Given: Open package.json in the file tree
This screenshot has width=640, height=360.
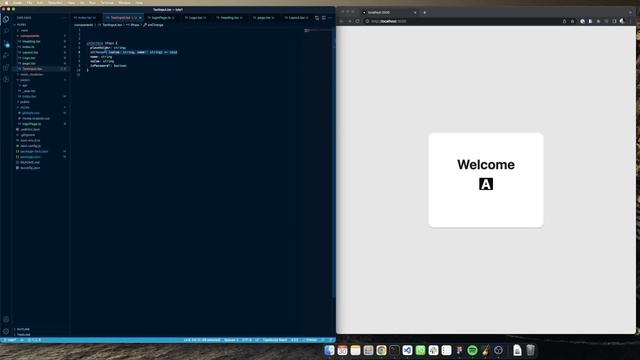Looking at the screenshot, I should coord(30,157).
